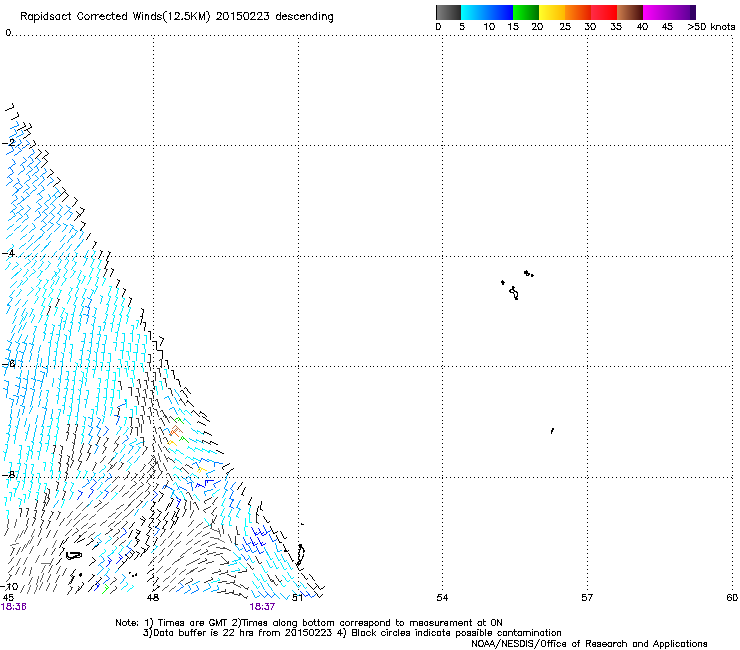Screen dimensions: 740x650
Task: Click the word "descending" in the title
Action: pyautogui.click(x=304, y=17)
